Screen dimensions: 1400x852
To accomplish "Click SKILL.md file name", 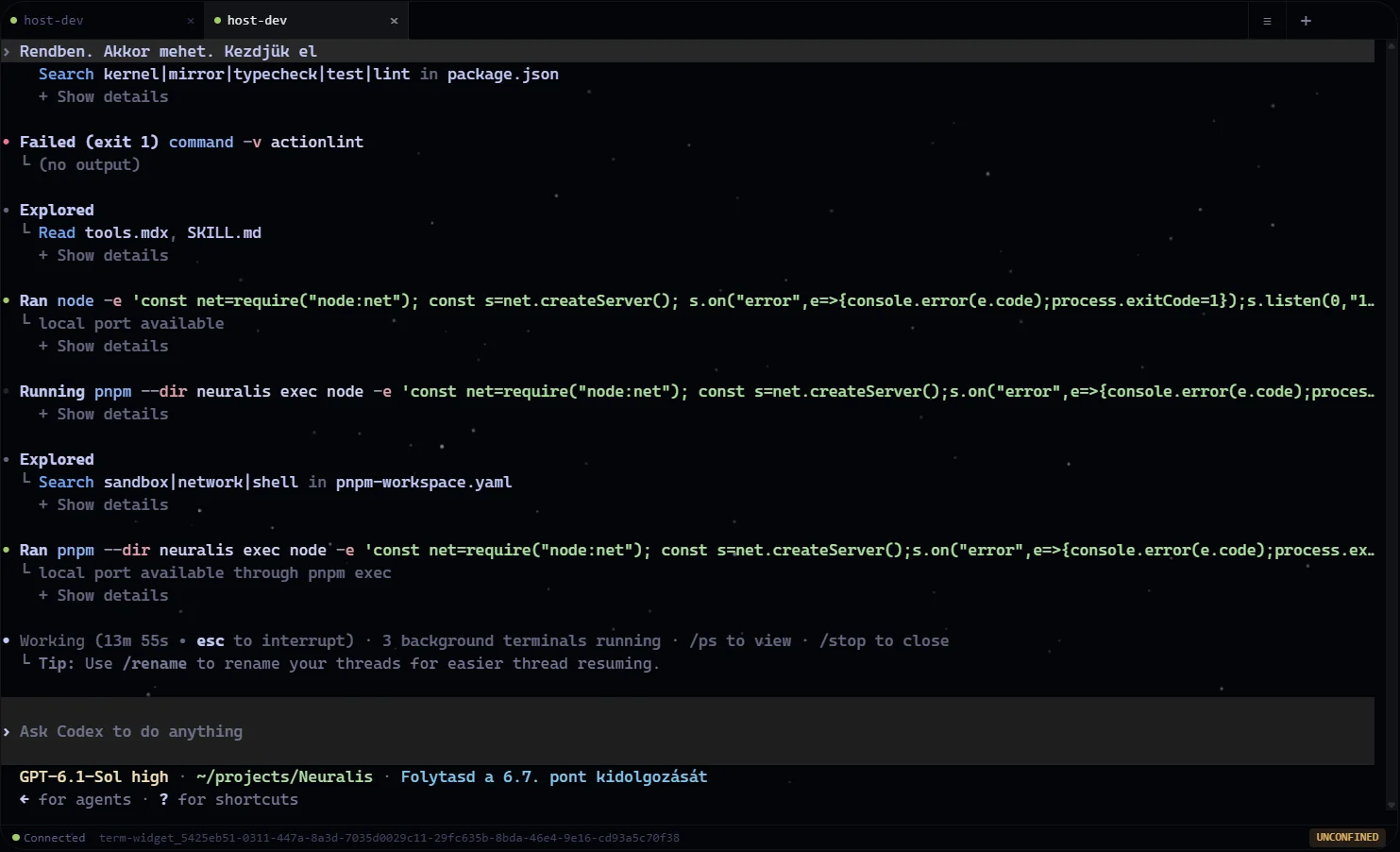I will pos(224,232).
